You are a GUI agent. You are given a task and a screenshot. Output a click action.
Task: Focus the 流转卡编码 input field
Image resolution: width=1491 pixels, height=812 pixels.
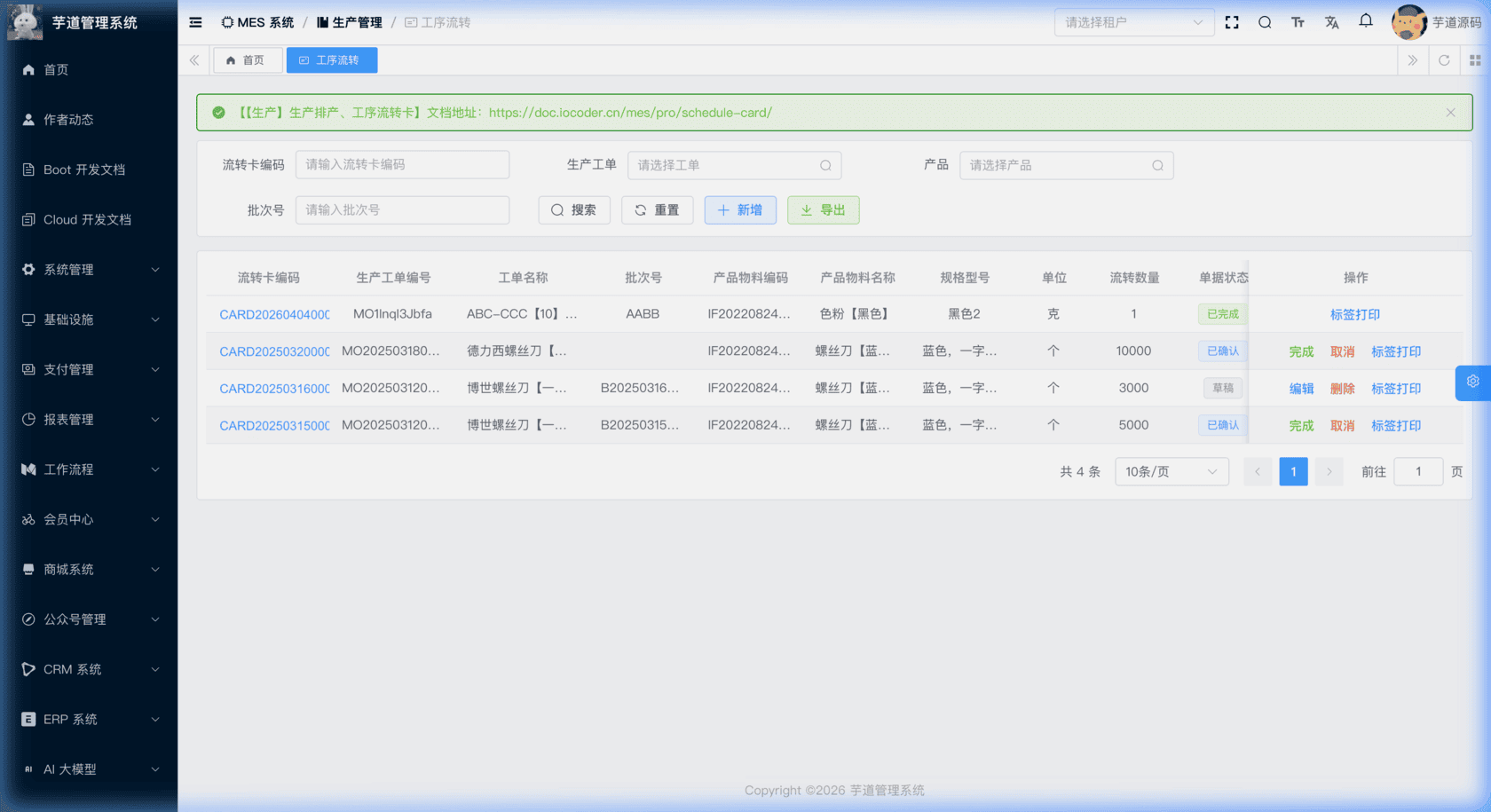(x=402, y=165)
